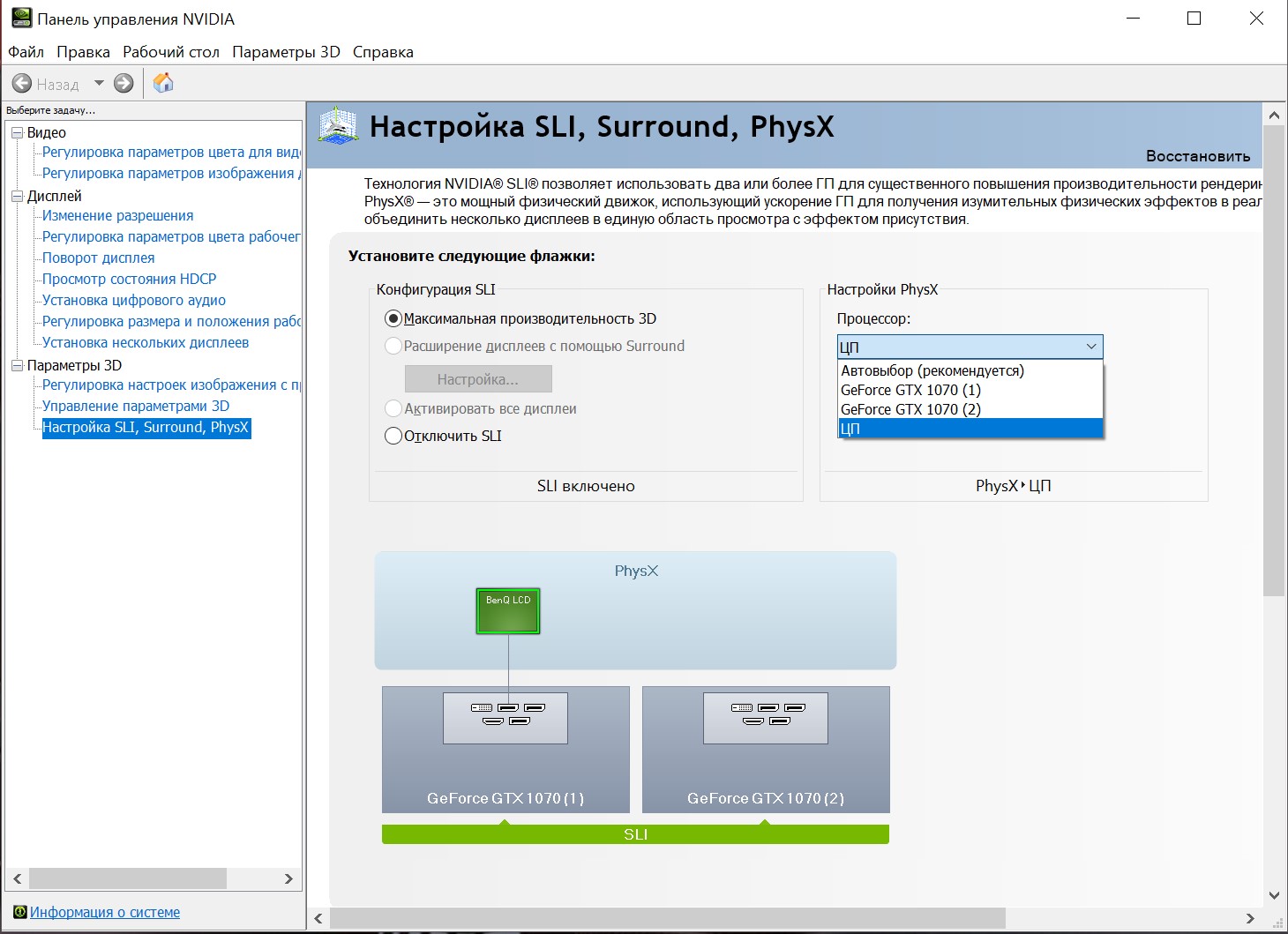This screenshot has height=934, width=1288.
Task: Click the main panel scroll up arrow
Action: tap(1274, 115)
